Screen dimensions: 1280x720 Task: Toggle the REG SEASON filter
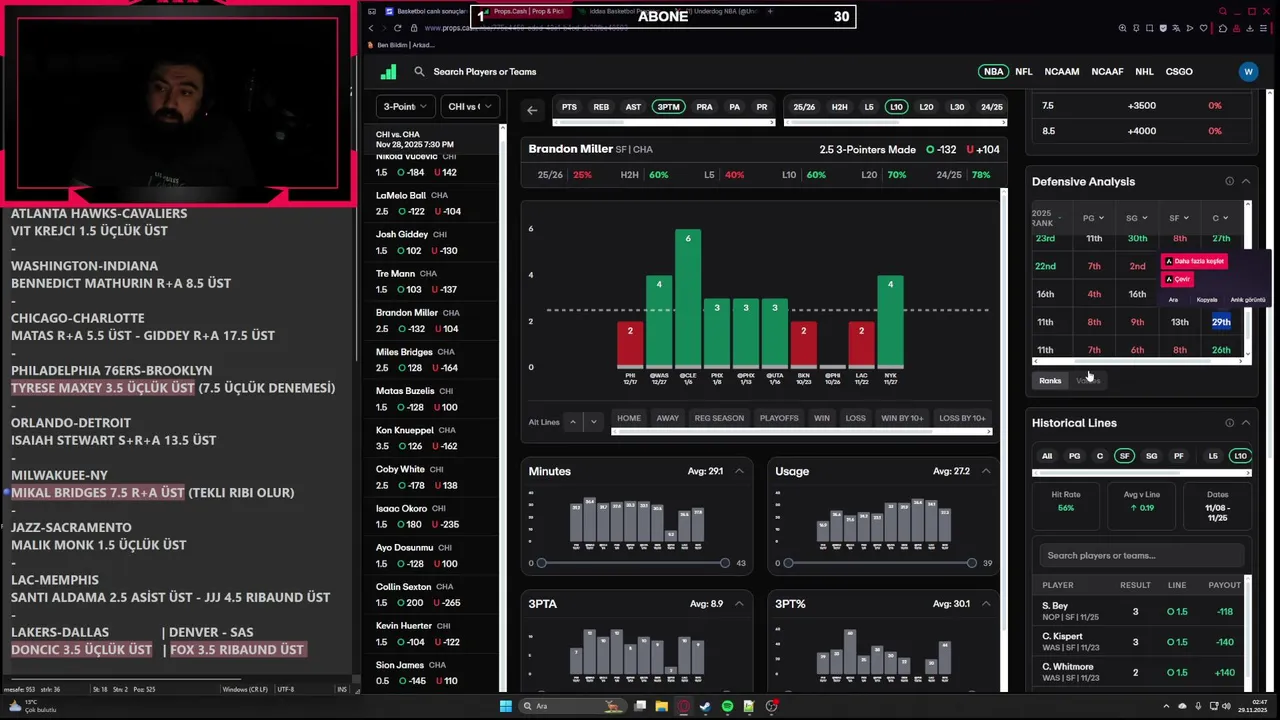[x=719, y=418]
